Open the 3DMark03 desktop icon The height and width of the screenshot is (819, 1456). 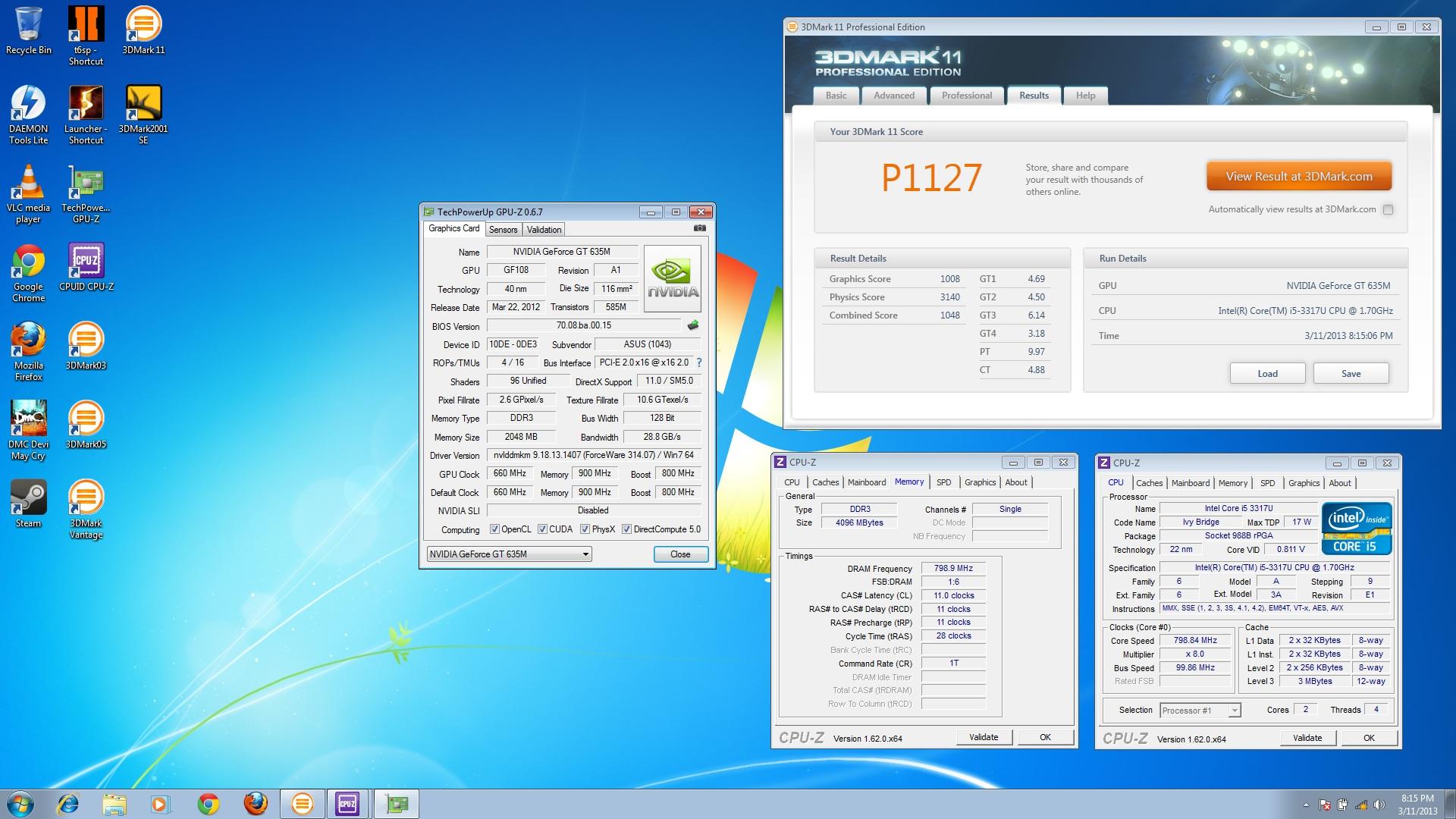coord(86,346)
